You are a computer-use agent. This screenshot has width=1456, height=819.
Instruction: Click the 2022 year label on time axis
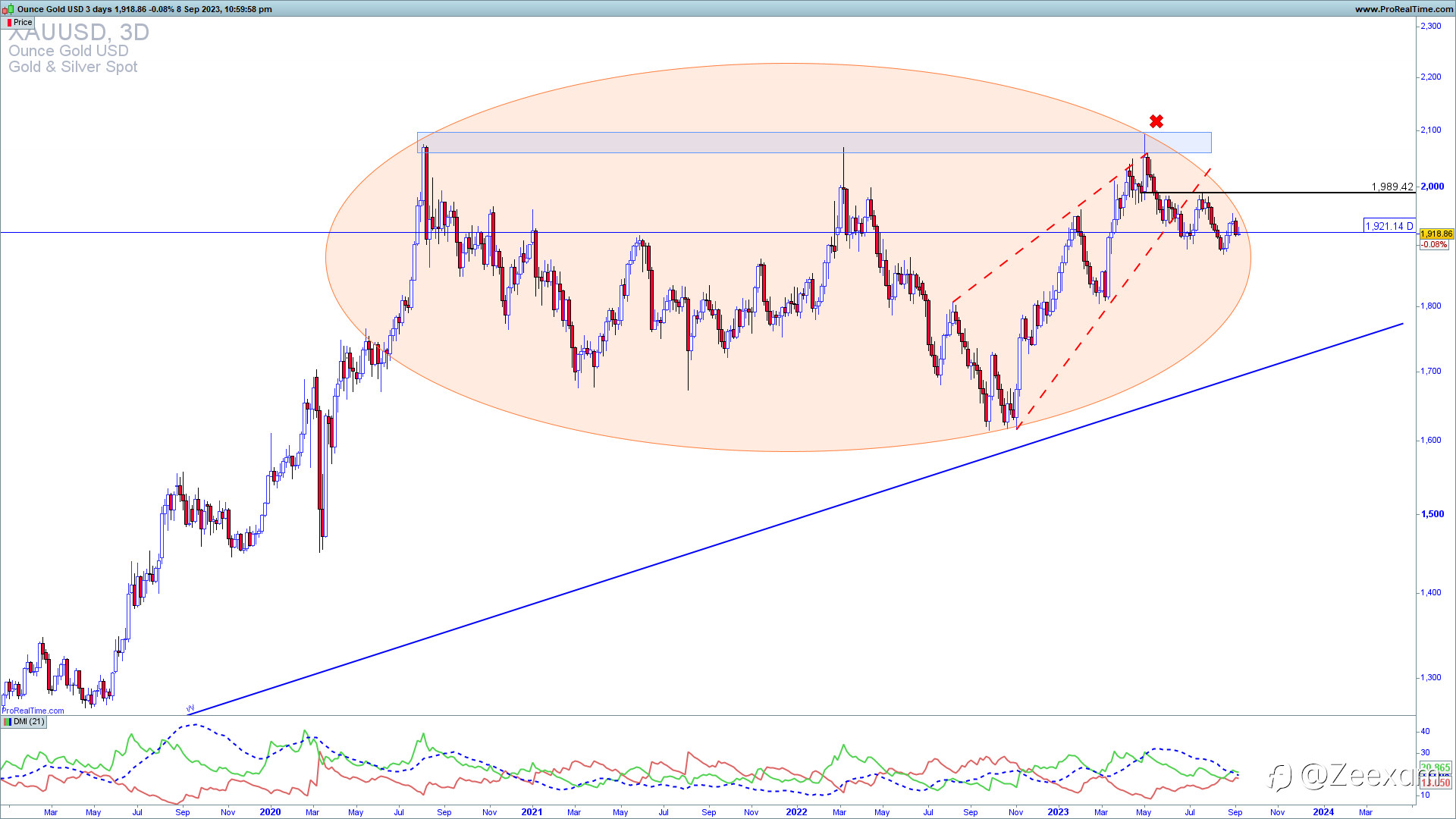[x=796, y=811]
